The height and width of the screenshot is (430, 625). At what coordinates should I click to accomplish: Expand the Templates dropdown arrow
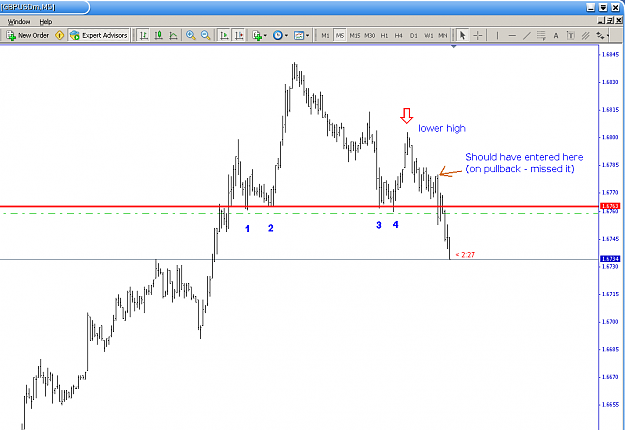[x=307, y=35]
